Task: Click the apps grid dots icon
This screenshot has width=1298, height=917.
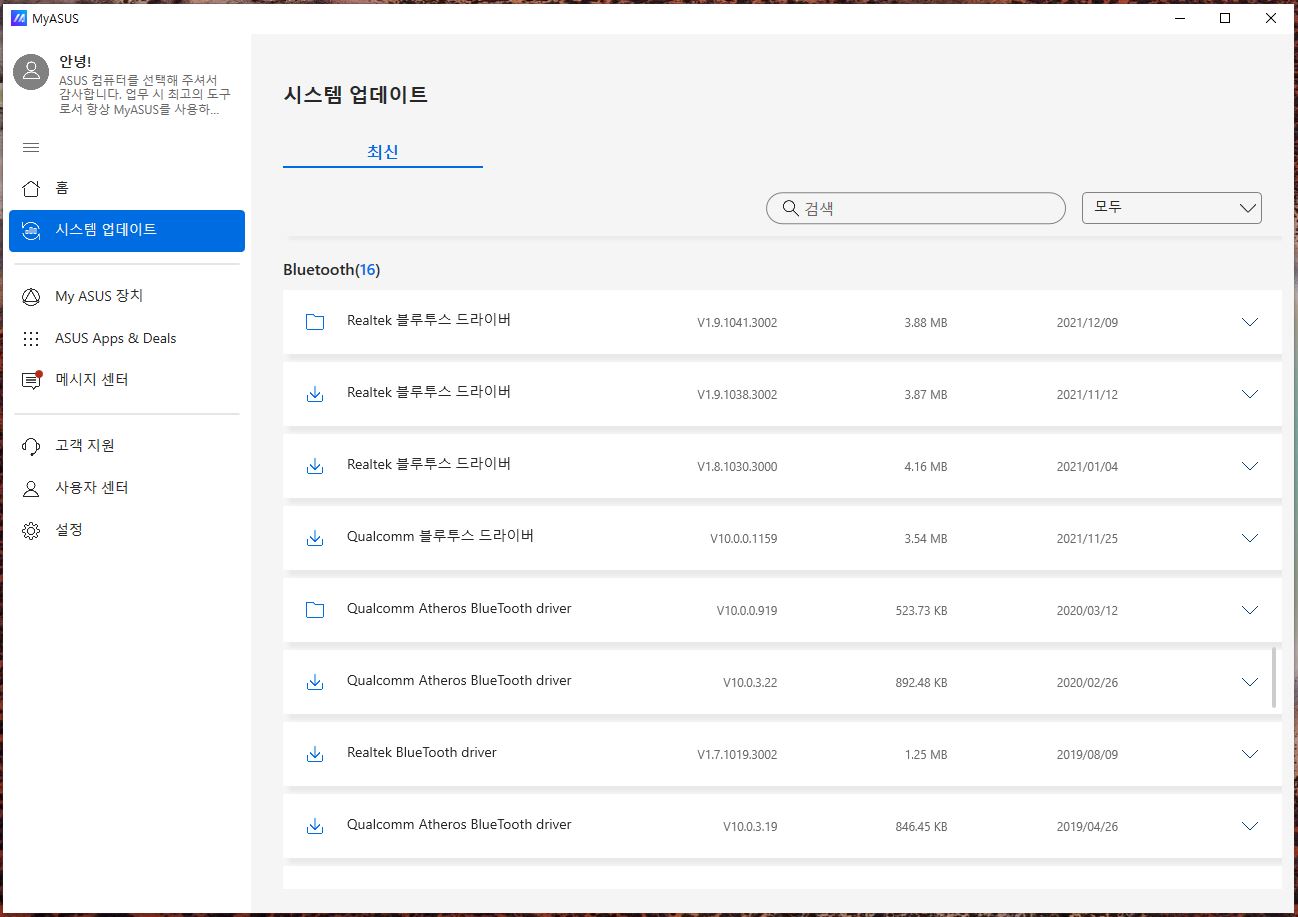Action: (31, 338)
